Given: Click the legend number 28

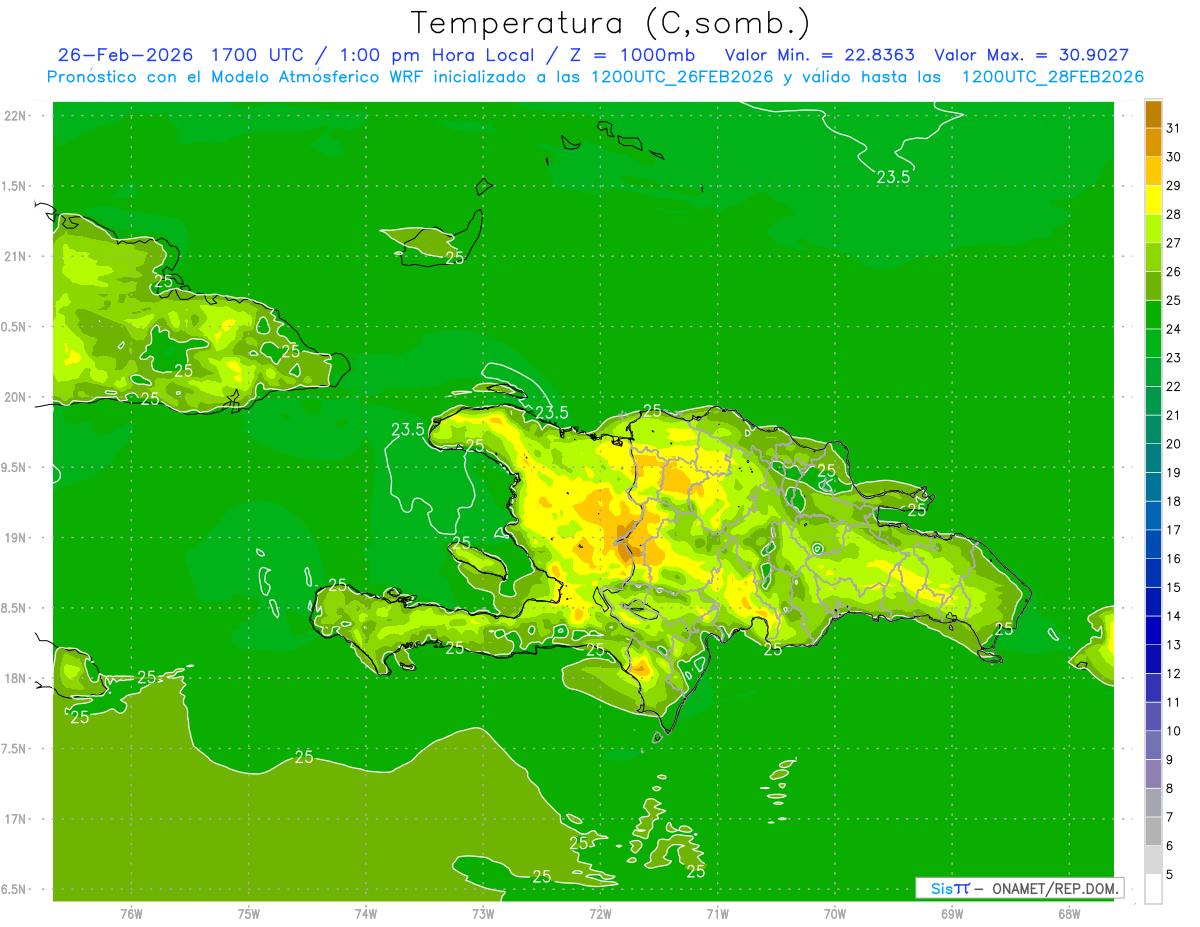Looking at the screenshot, I should pyautogui.click(x=1174, y=214).
